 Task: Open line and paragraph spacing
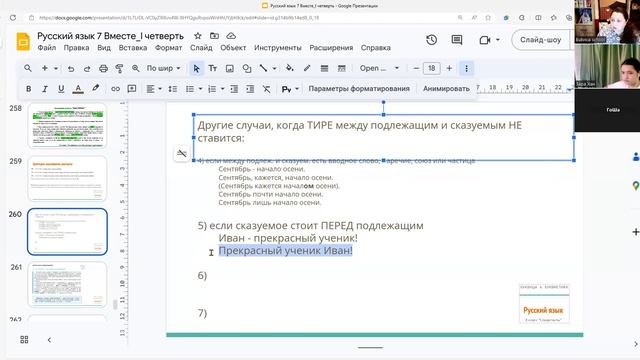click(173, 89)
